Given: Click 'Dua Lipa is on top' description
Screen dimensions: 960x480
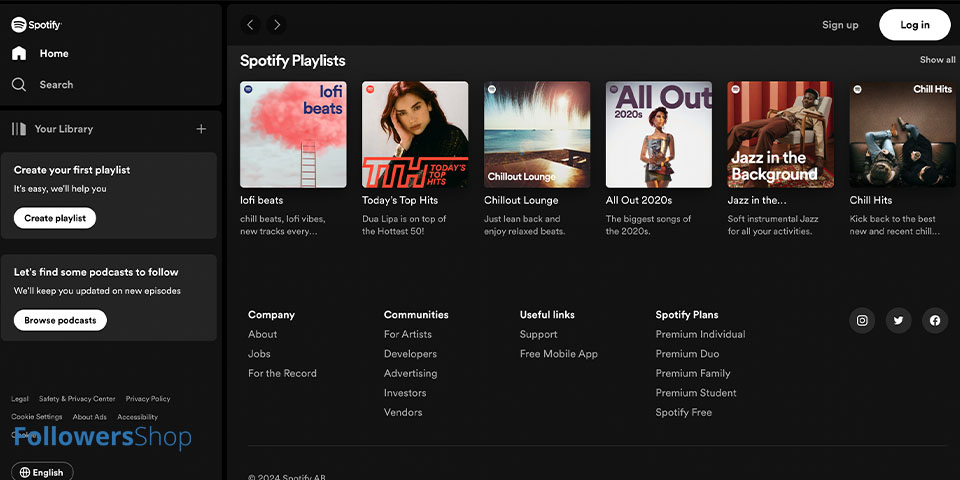Looking at the screenshot, I should pyautogui.click(x=404, y=225).
